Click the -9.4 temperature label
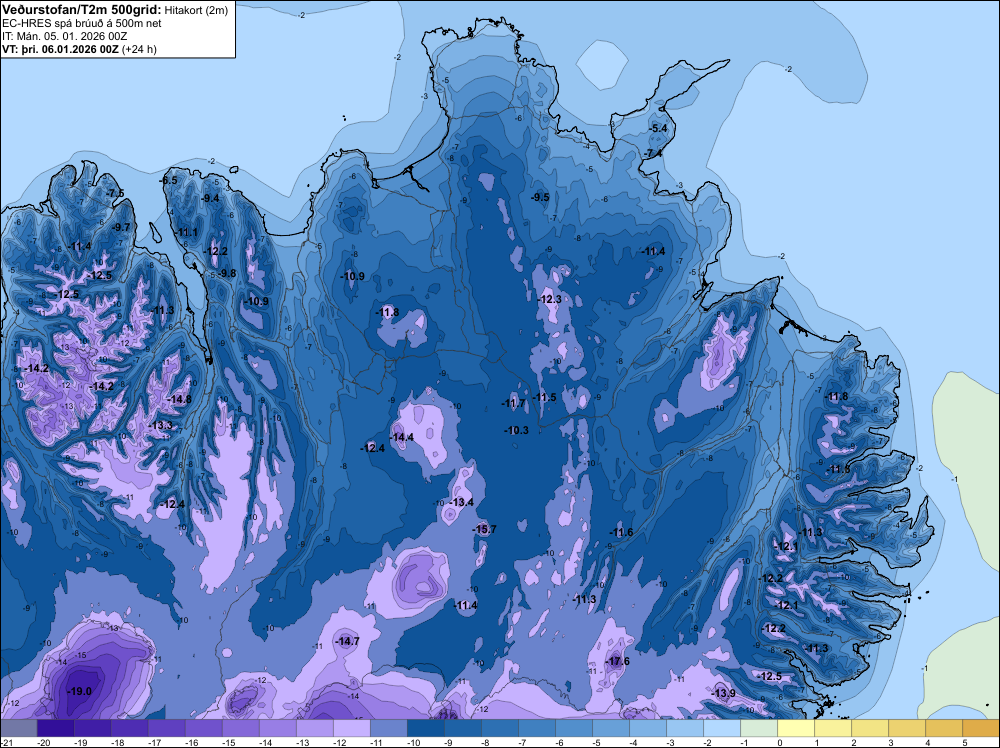This screenshot has height=748, width=1000. click(x=210, y=198)
